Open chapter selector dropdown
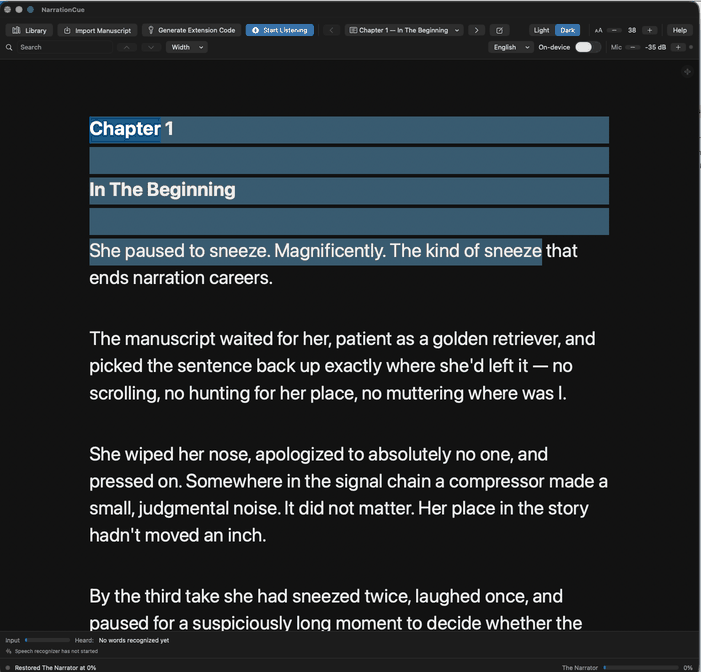 pos(404,30)
